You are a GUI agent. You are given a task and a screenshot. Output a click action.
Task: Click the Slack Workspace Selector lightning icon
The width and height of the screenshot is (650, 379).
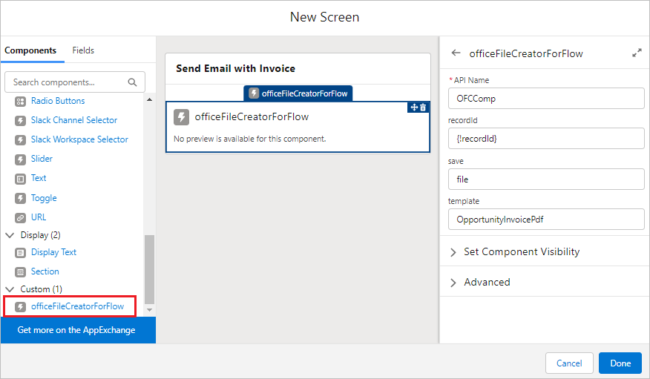[20, 140]
